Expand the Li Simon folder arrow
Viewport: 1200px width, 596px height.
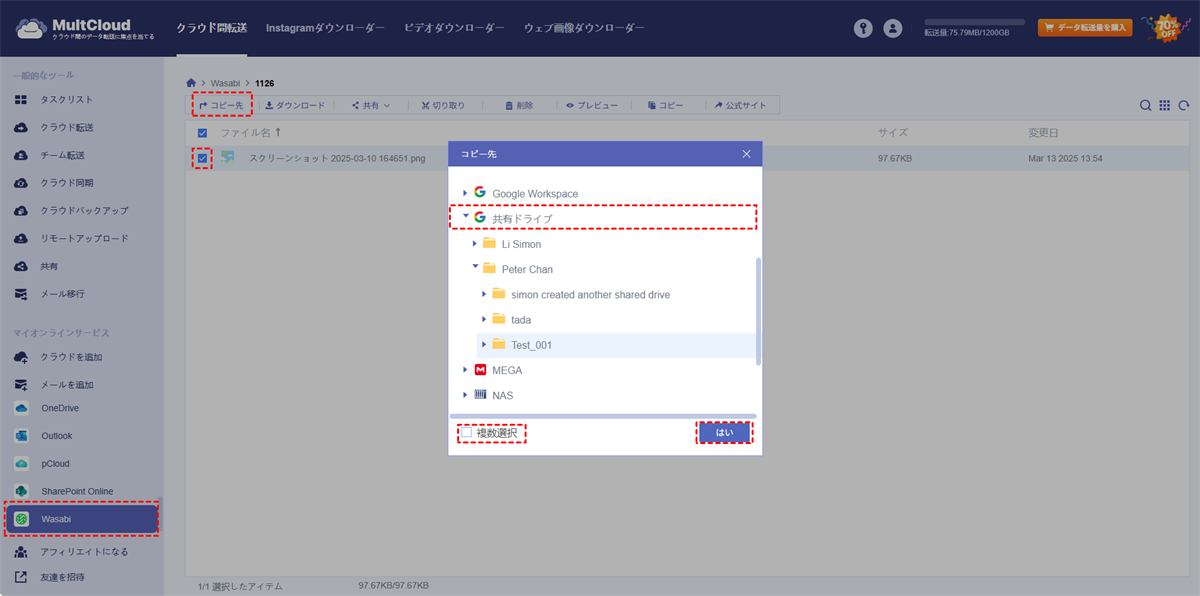475,243
